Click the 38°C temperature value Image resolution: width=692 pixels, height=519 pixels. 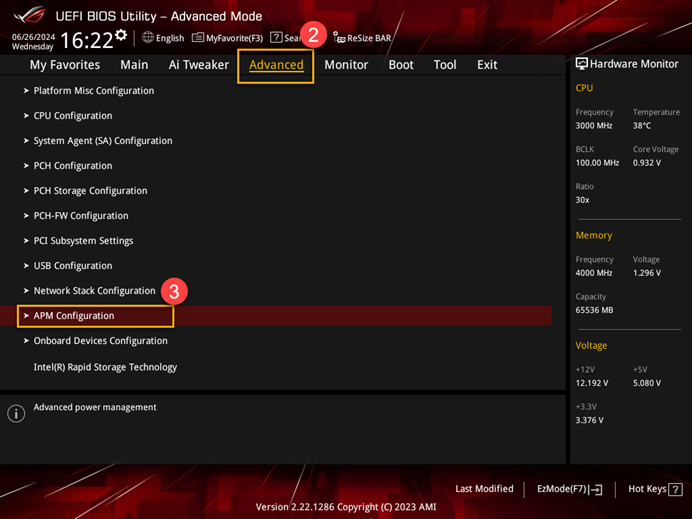pyautogui.click(x=642, y=126)
